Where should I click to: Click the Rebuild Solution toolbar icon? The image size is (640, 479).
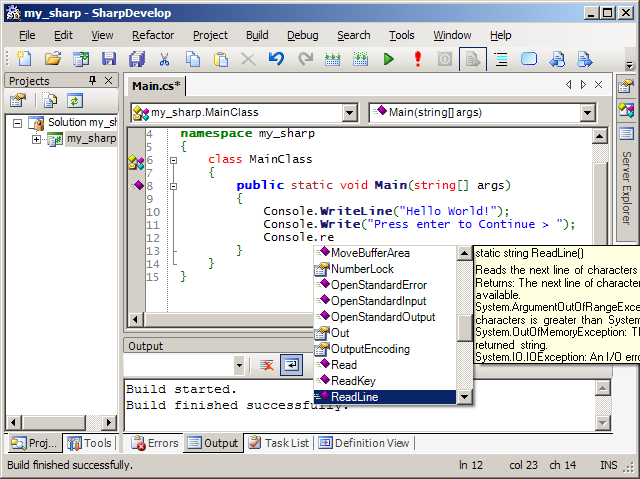[x=361, y=60]
